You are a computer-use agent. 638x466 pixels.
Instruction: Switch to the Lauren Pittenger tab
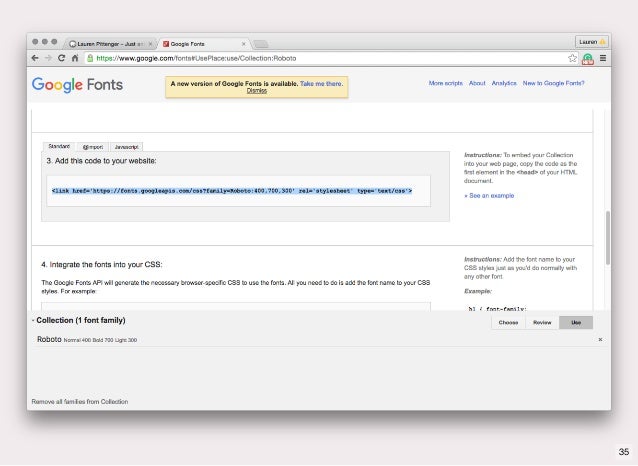[x=110, y=44]
